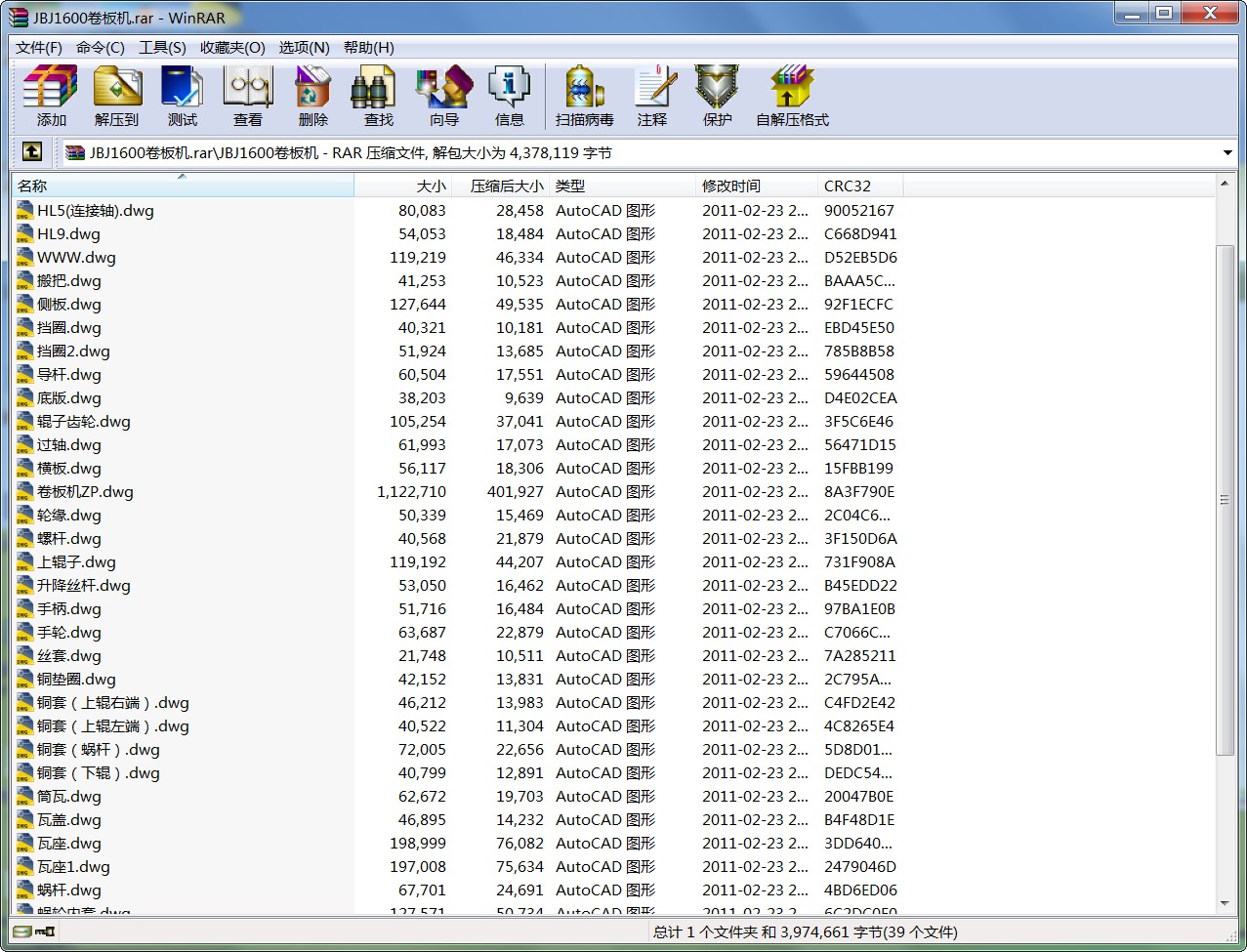Screen dimensions: 1247x952
Task: Select the file 螺杆.dwg
Action: (x=68, y=538)
